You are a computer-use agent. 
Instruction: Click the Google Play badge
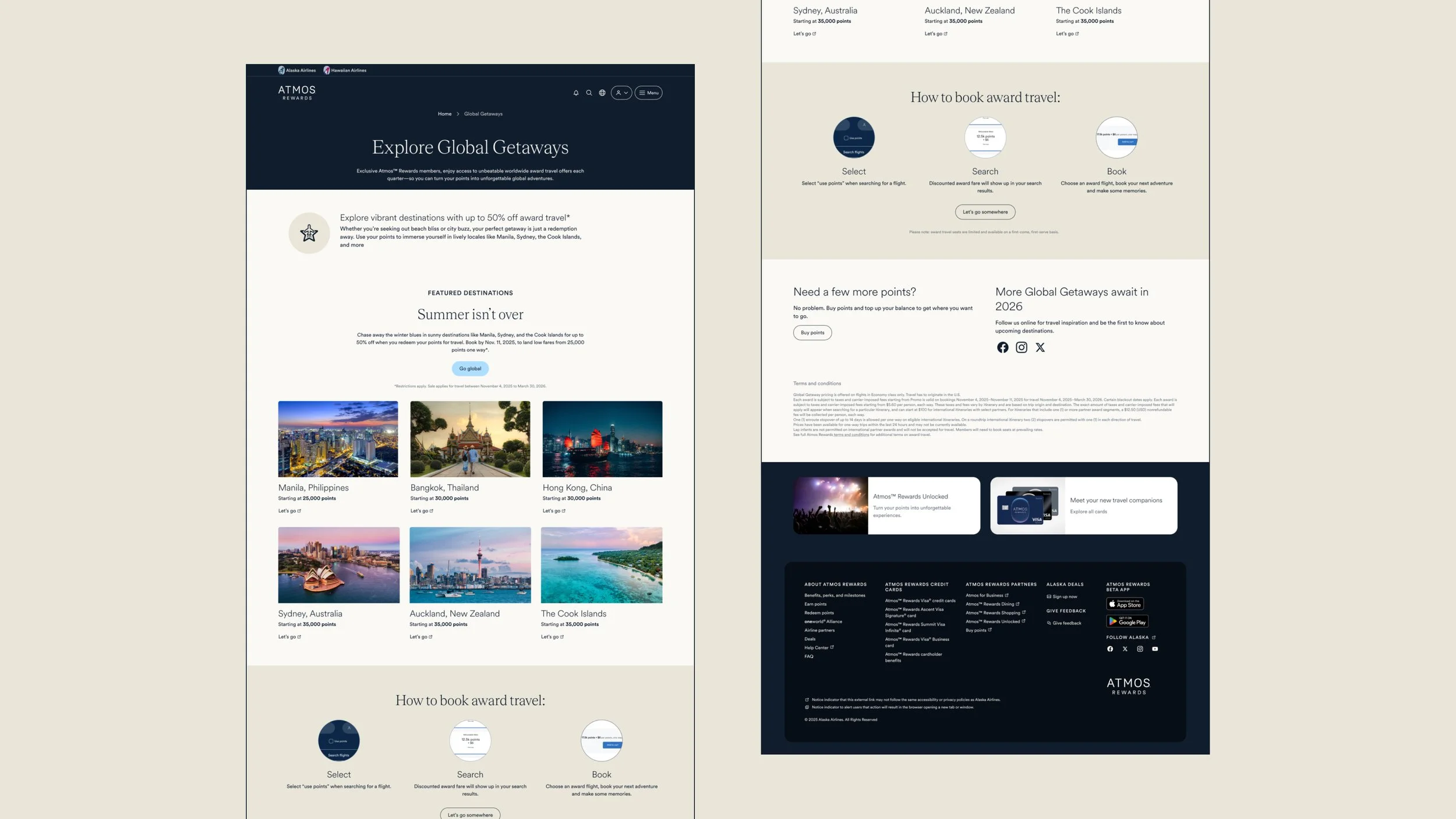(1127, 622)
